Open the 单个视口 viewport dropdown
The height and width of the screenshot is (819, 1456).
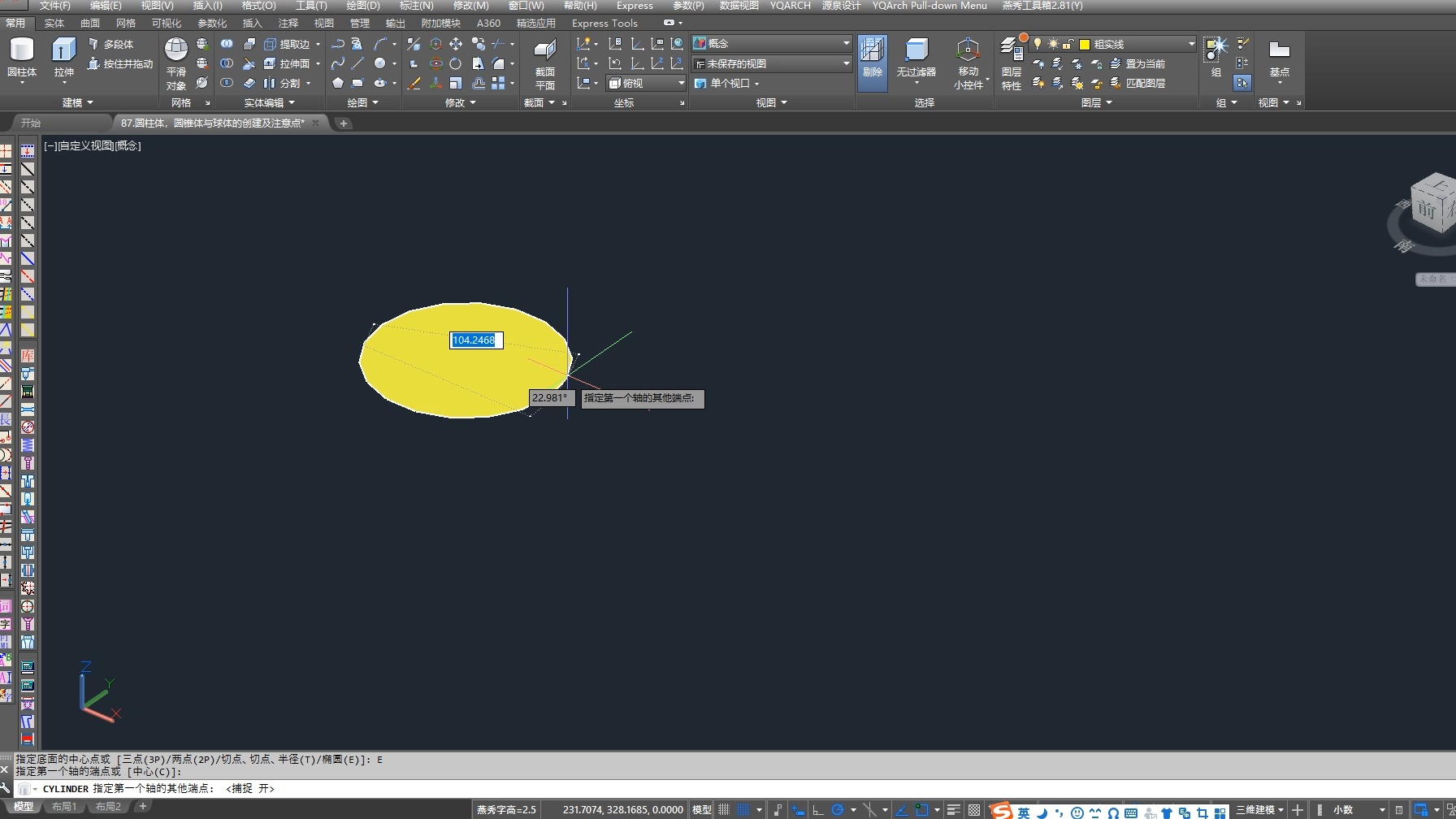(x=727, y=83)
